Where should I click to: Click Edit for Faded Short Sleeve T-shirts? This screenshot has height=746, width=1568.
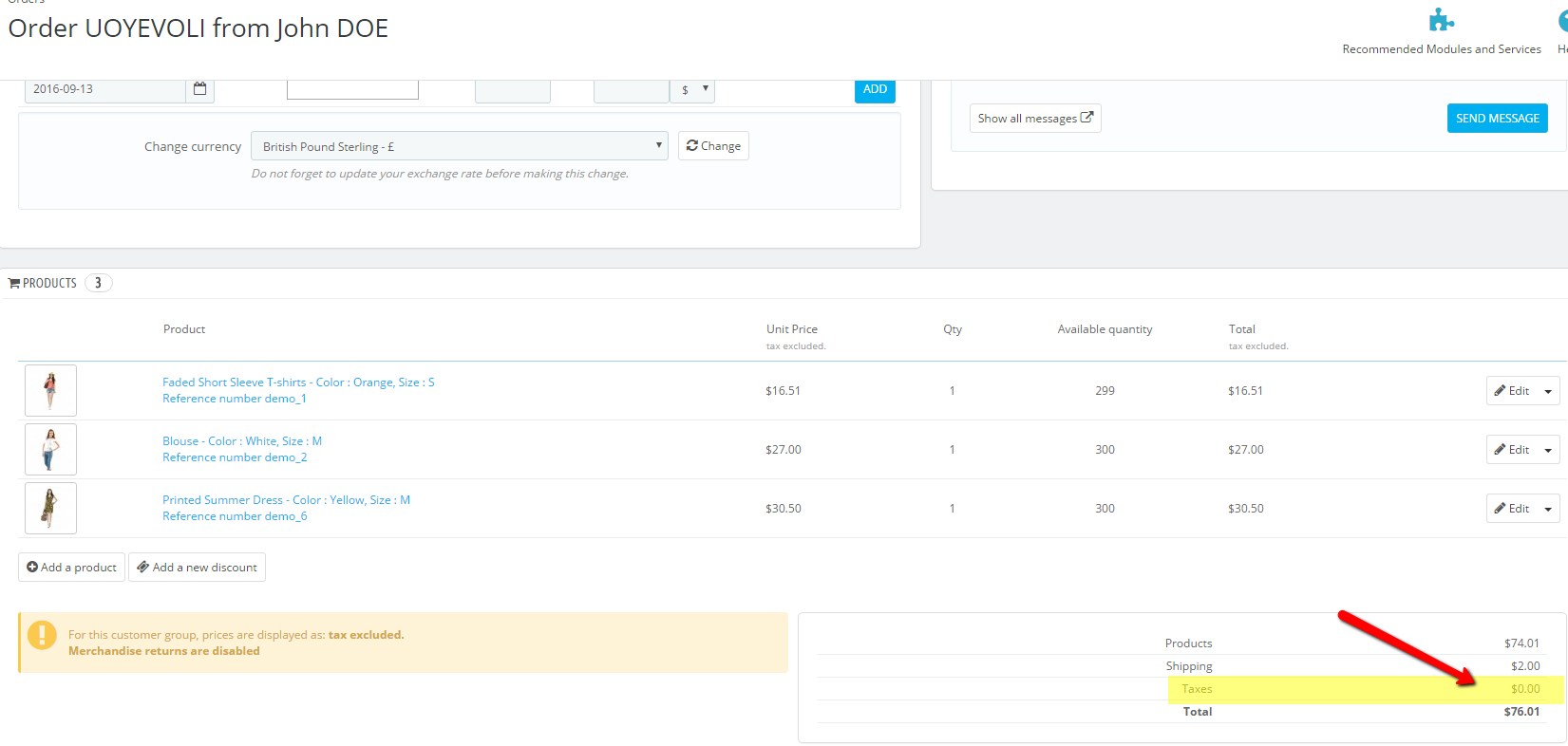(x=1511, y=391)
